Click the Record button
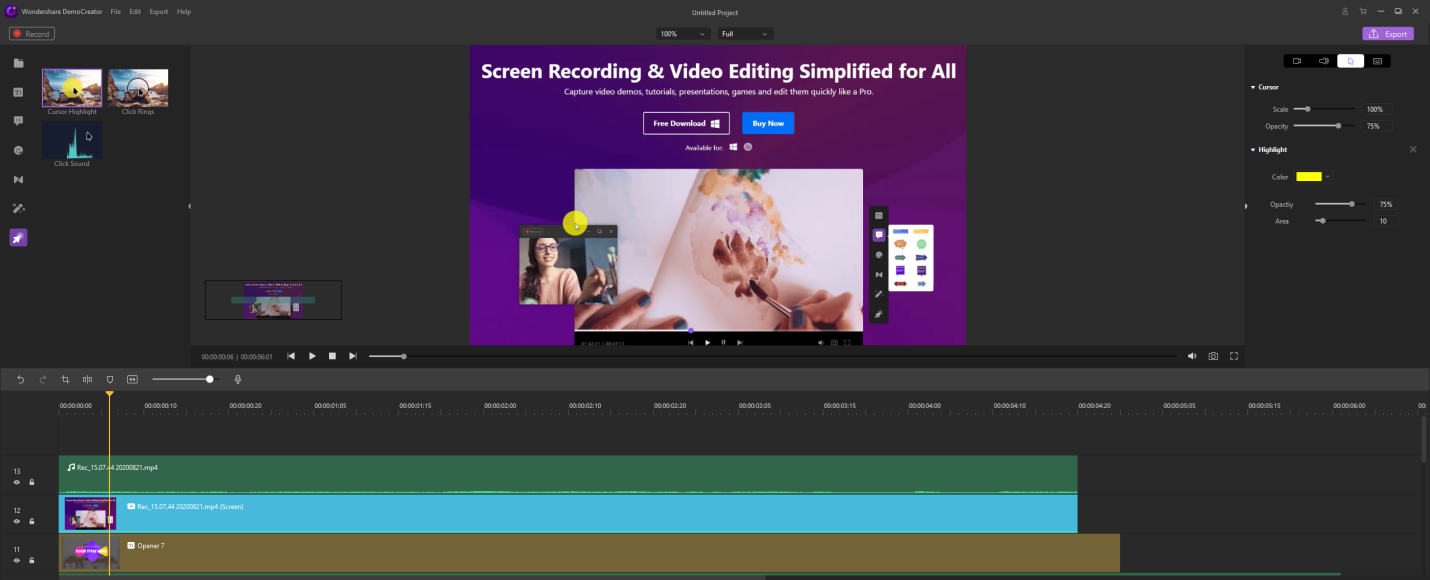 click(x=32, y=34)
